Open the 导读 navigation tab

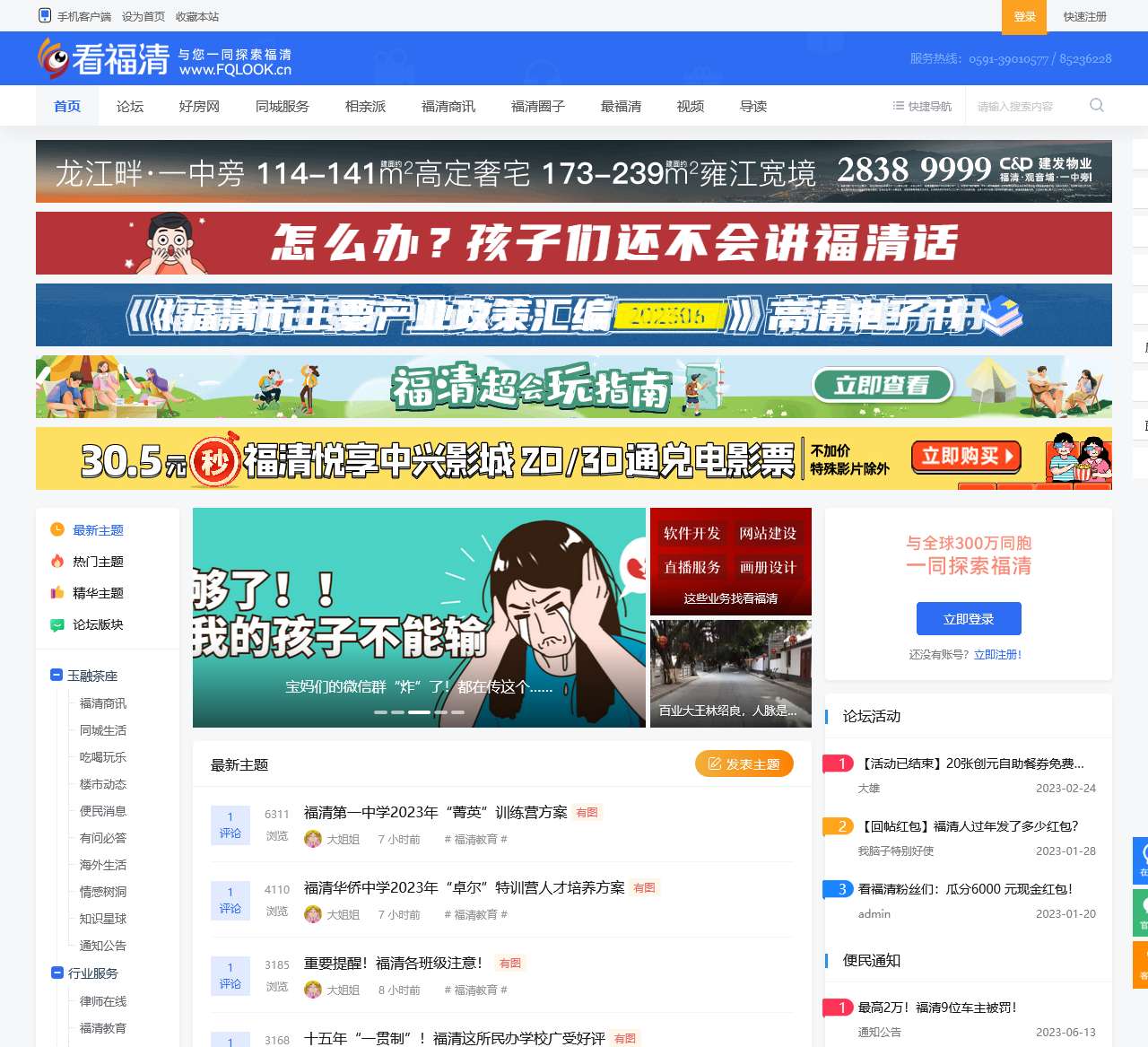[x=753, y=106]
